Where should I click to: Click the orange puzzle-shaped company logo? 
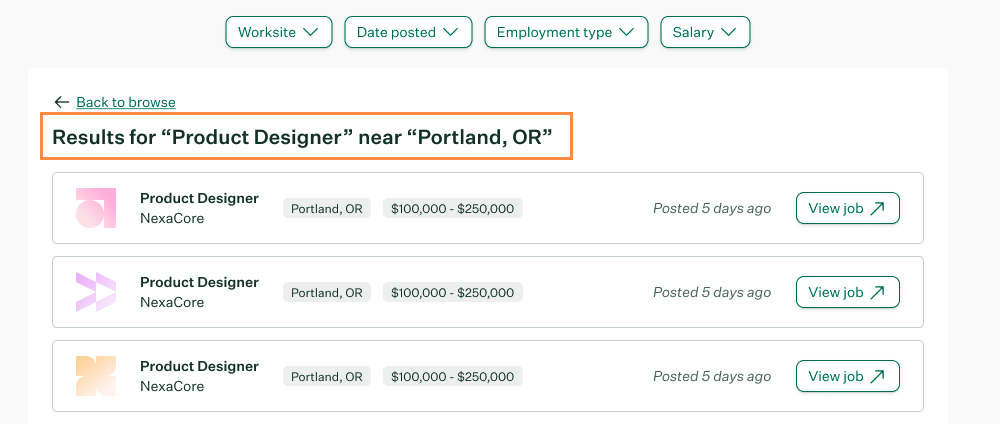click(96, 376)
